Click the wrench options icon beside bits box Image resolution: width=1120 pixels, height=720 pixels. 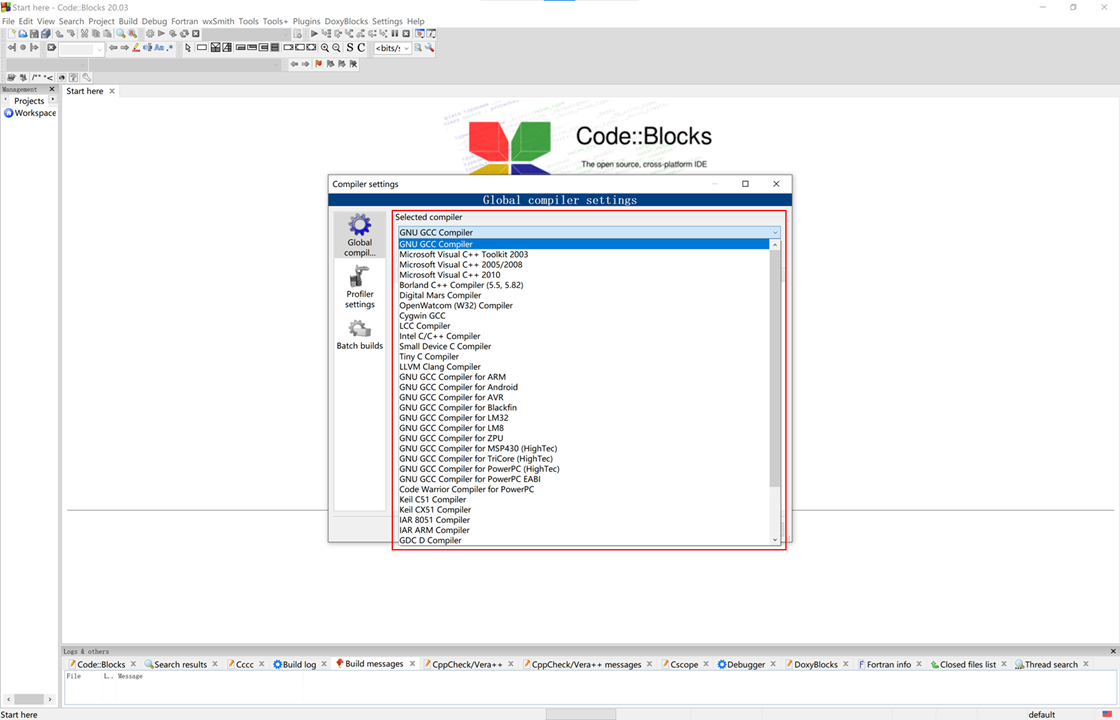(x=429, y=47)
